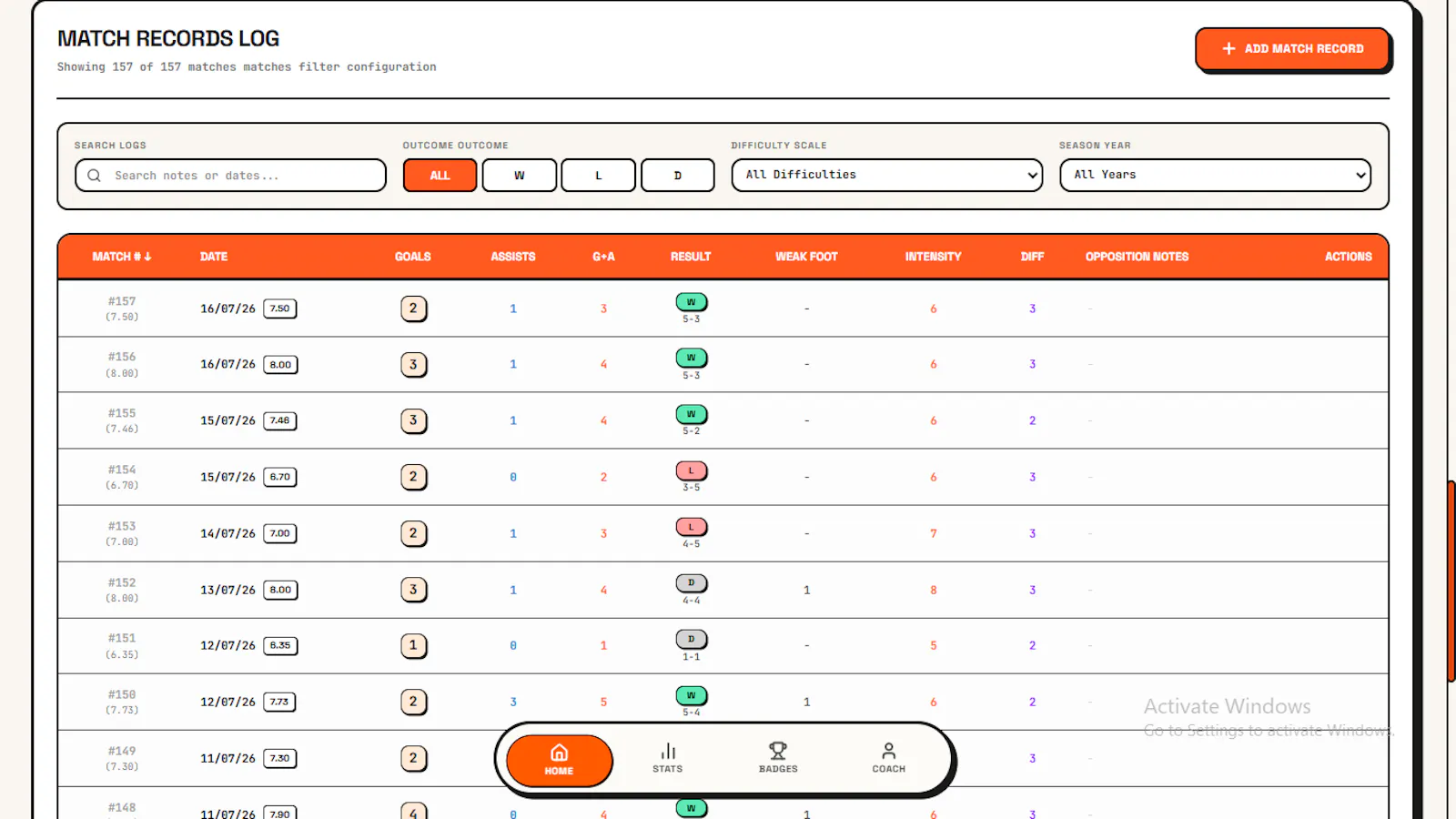Click the W result badge for match #157
The width and height of the screenshot is (1456, 819).
(x=692, y=302)
